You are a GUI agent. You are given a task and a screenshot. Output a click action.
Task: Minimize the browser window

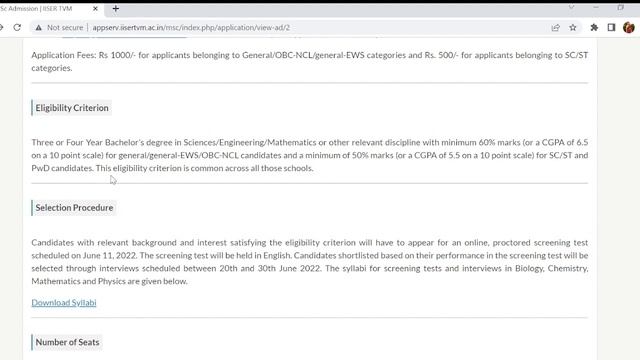click(596, 7)
